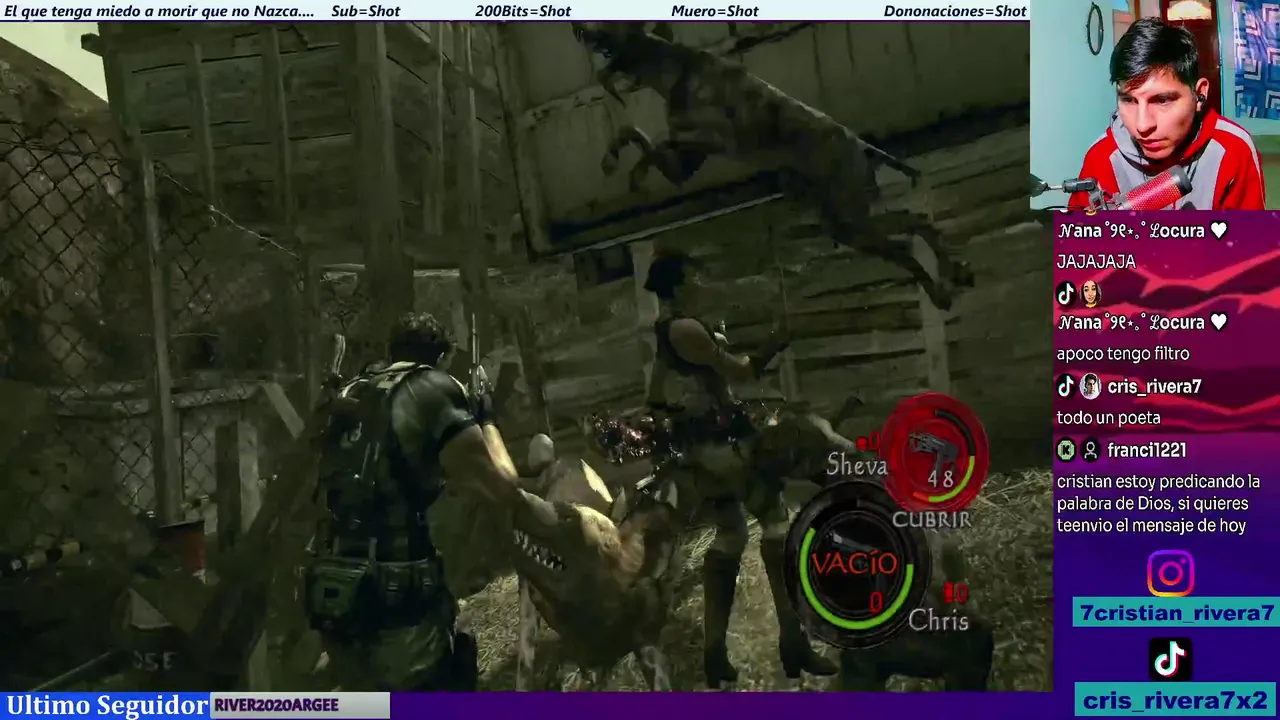1280x720 pixels.
Task: Click the user icon next to franci1221
Action: (x=1090, y=451)
